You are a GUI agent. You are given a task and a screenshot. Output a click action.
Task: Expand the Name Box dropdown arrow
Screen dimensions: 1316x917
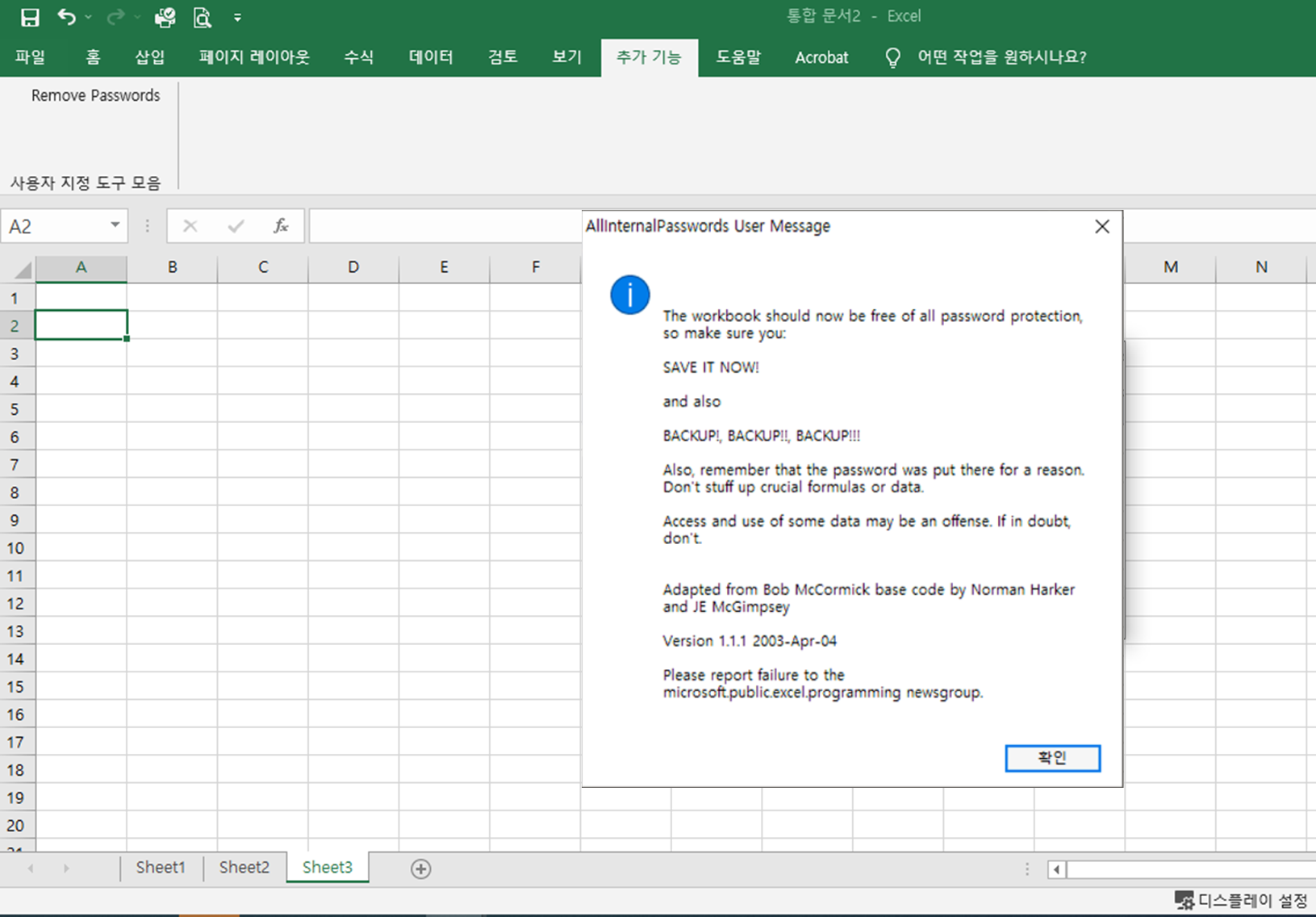(x=115, y=225)
